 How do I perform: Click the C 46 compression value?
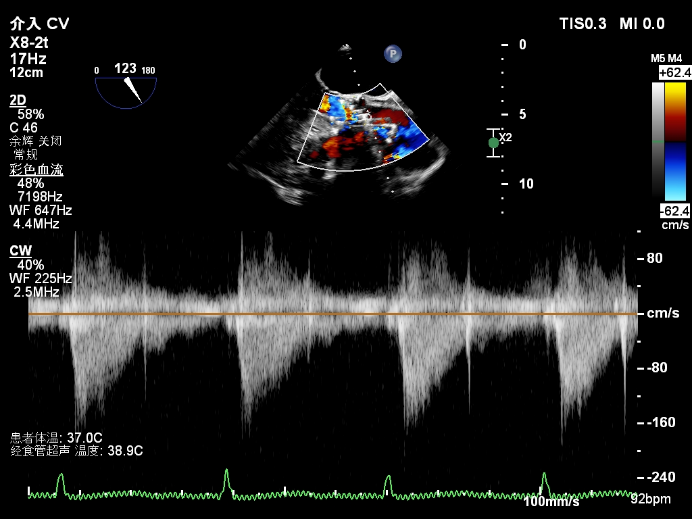(23, 128)
